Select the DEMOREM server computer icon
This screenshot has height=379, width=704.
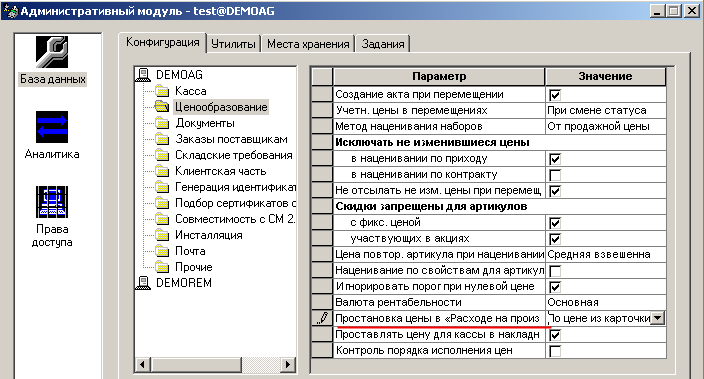coord(143,283)
